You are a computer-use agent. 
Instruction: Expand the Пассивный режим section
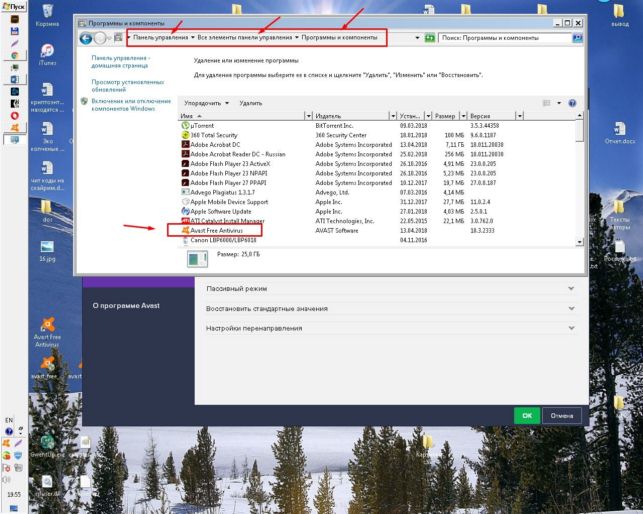(x=390, y=288)
